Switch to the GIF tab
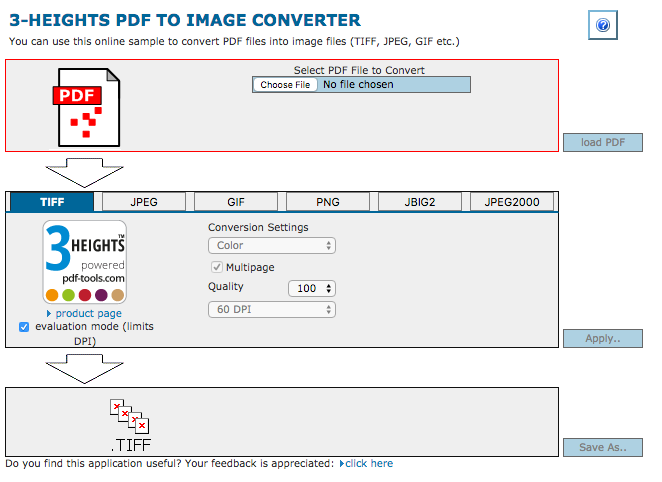 pos(236,202)
